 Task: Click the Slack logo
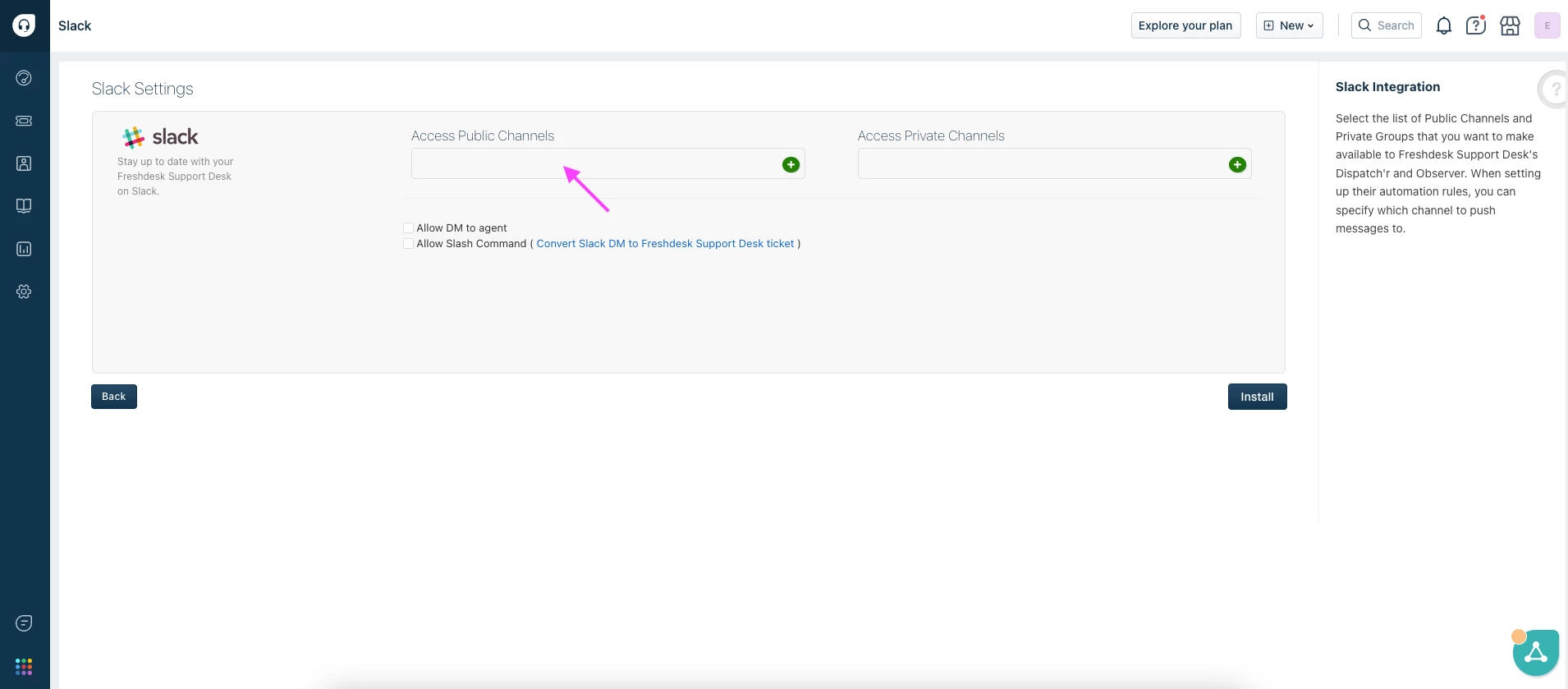[161, 137]
